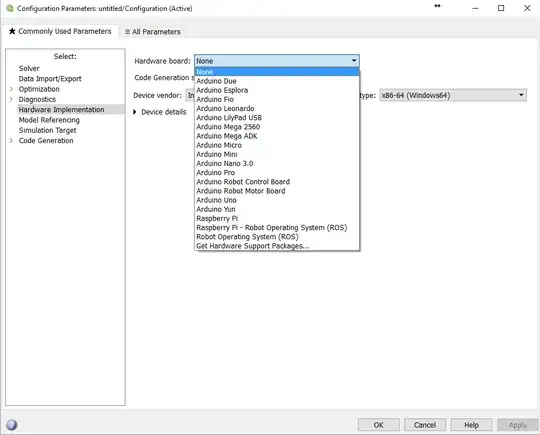Choose Arduino LilyPad USB board
The height and width of the screenshot is (435, 540).
coord(277,117)
